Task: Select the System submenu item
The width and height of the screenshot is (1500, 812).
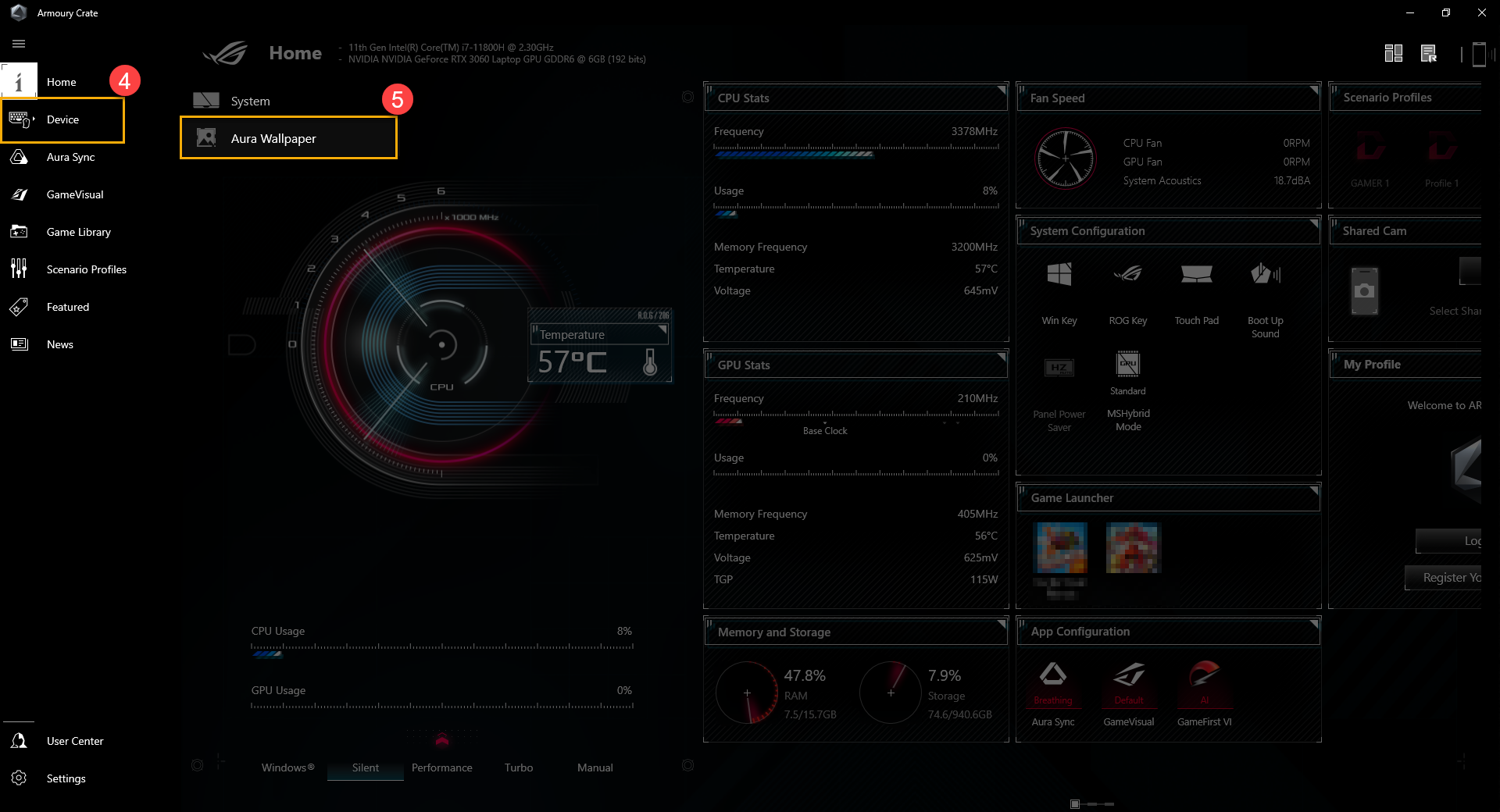Action: coord(250,101)
